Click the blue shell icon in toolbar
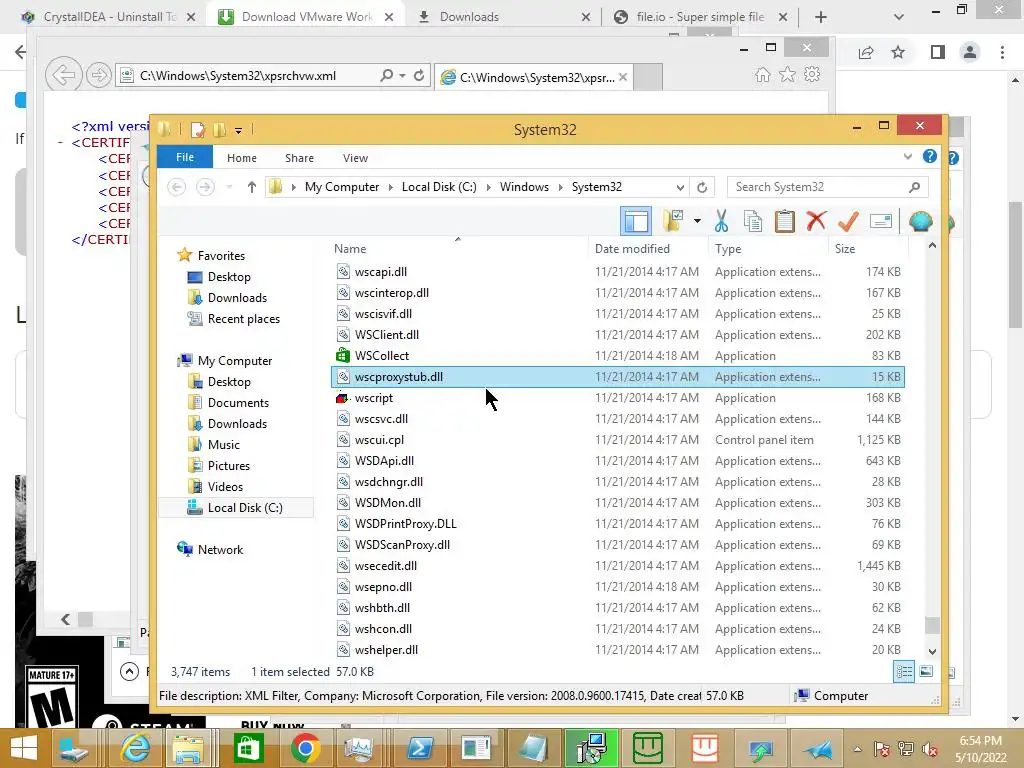 pyautogui.click(x=920, y=221)
